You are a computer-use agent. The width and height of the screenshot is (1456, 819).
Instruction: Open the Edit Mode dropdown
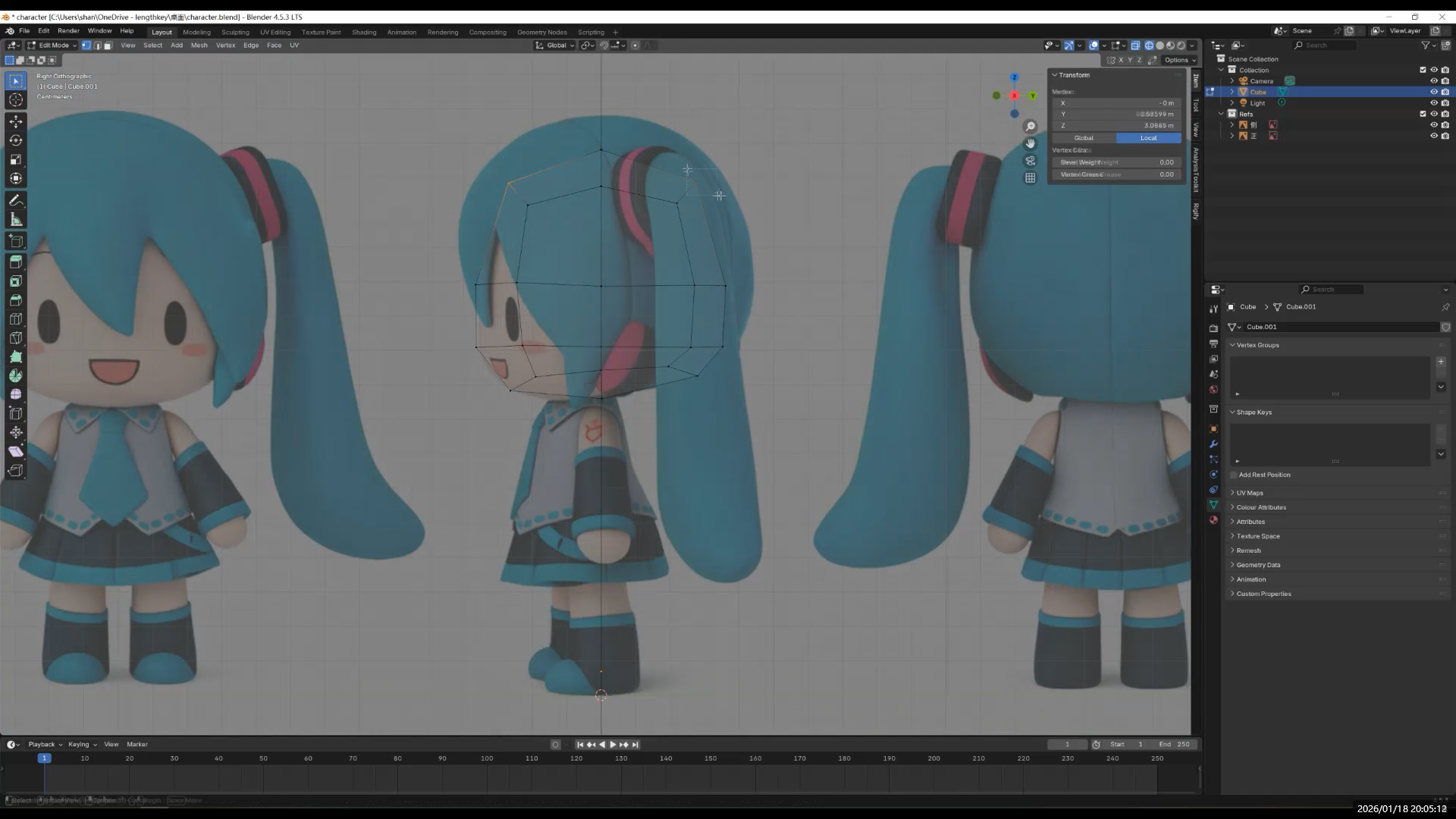point(52,45)
